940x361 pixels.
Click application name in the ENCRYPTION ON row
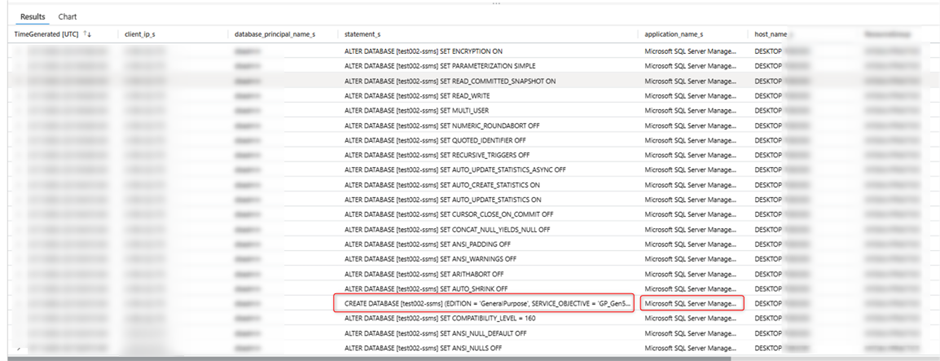(x=690, y=52)
